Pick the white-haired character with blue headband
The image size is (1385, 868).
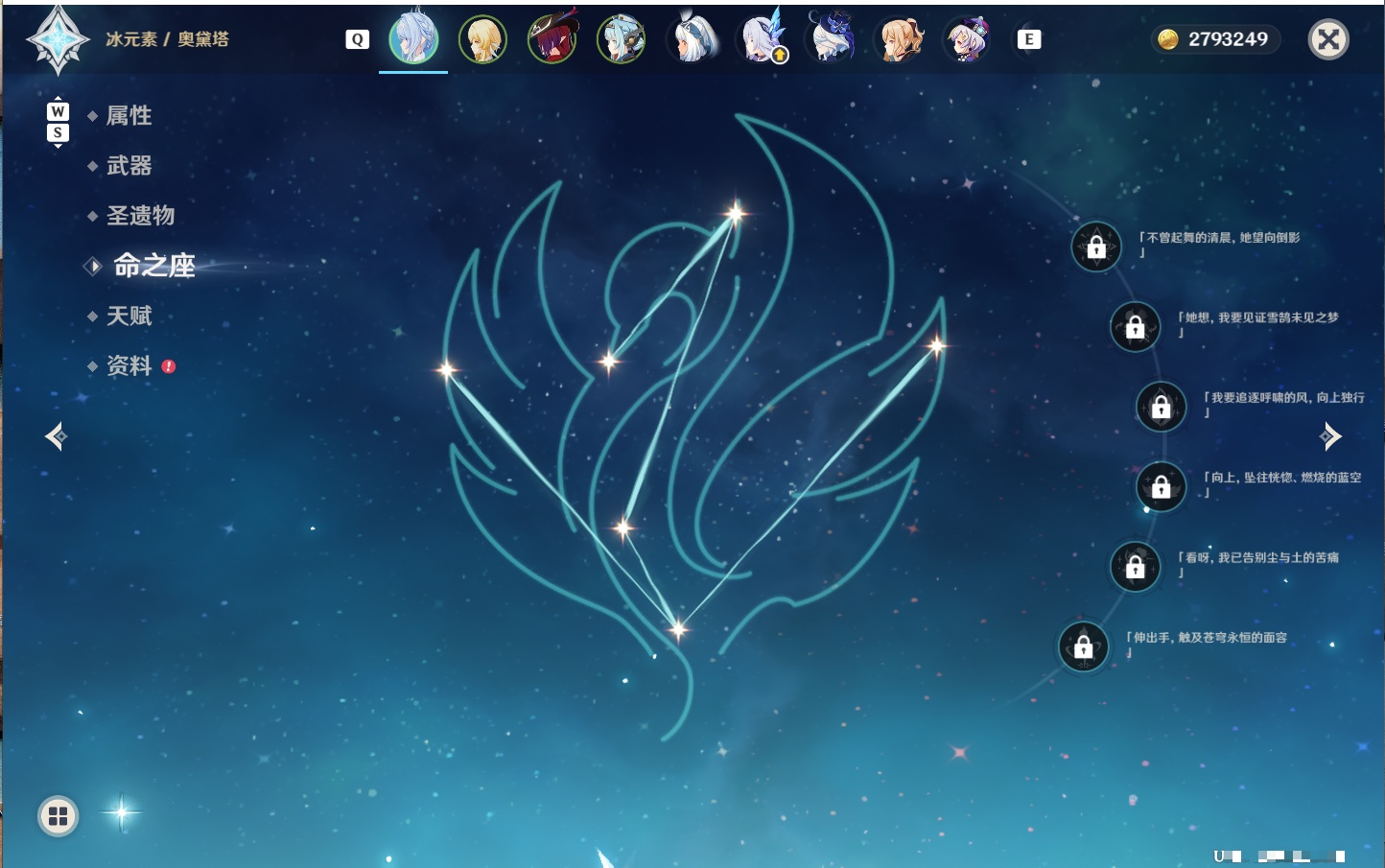coord(692,38)
